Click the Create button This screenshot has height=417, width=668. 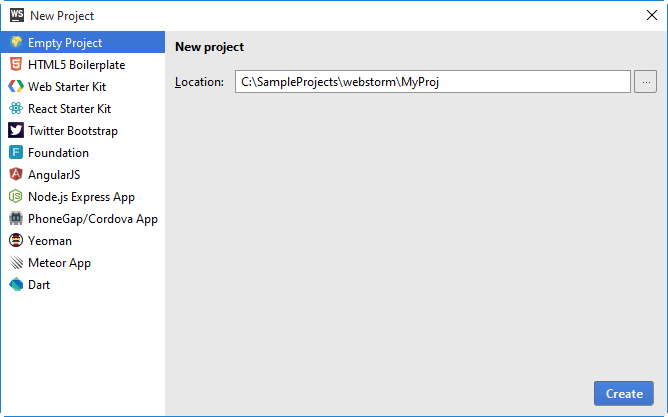[624, 394]
